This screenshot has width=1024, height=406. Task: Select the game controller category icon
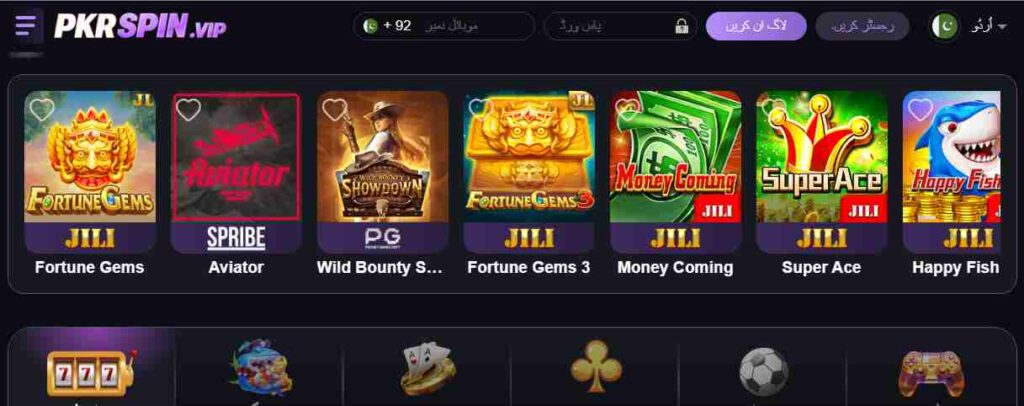click(x=931, y=373)
